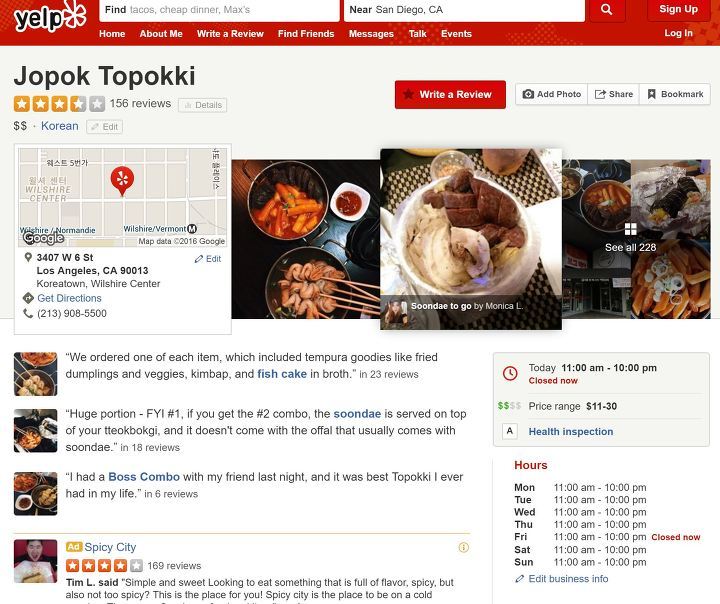The image size is (720, 604).
Task: Click the fish cake highlight link
Action: pyautogui.click(x=282, y=374)
